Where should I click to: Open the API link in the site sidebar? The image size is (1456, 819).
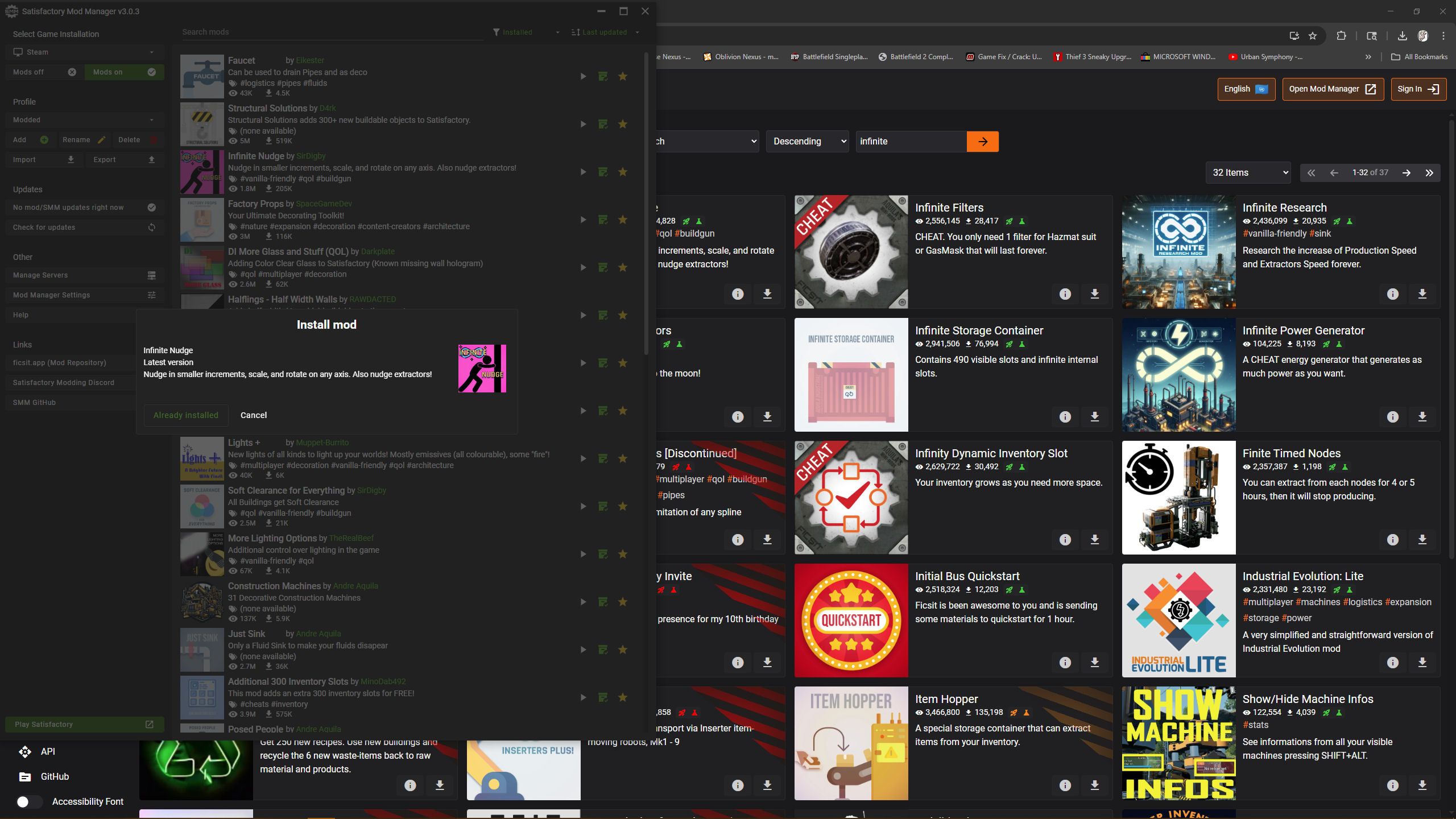pyautogui.click(x=48, y=752)
